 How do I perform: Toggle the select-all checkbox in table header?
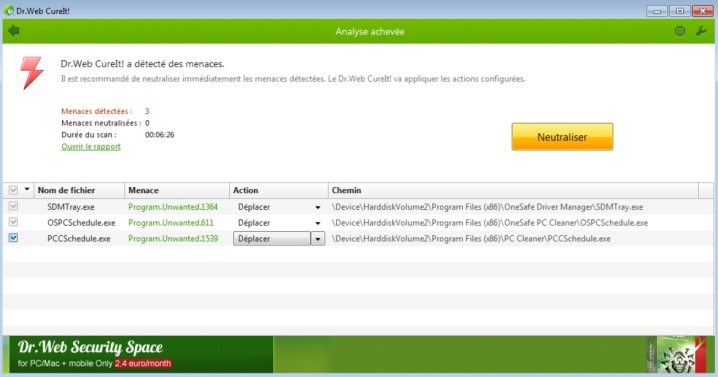pyautogui.click(x=13, y=190)
